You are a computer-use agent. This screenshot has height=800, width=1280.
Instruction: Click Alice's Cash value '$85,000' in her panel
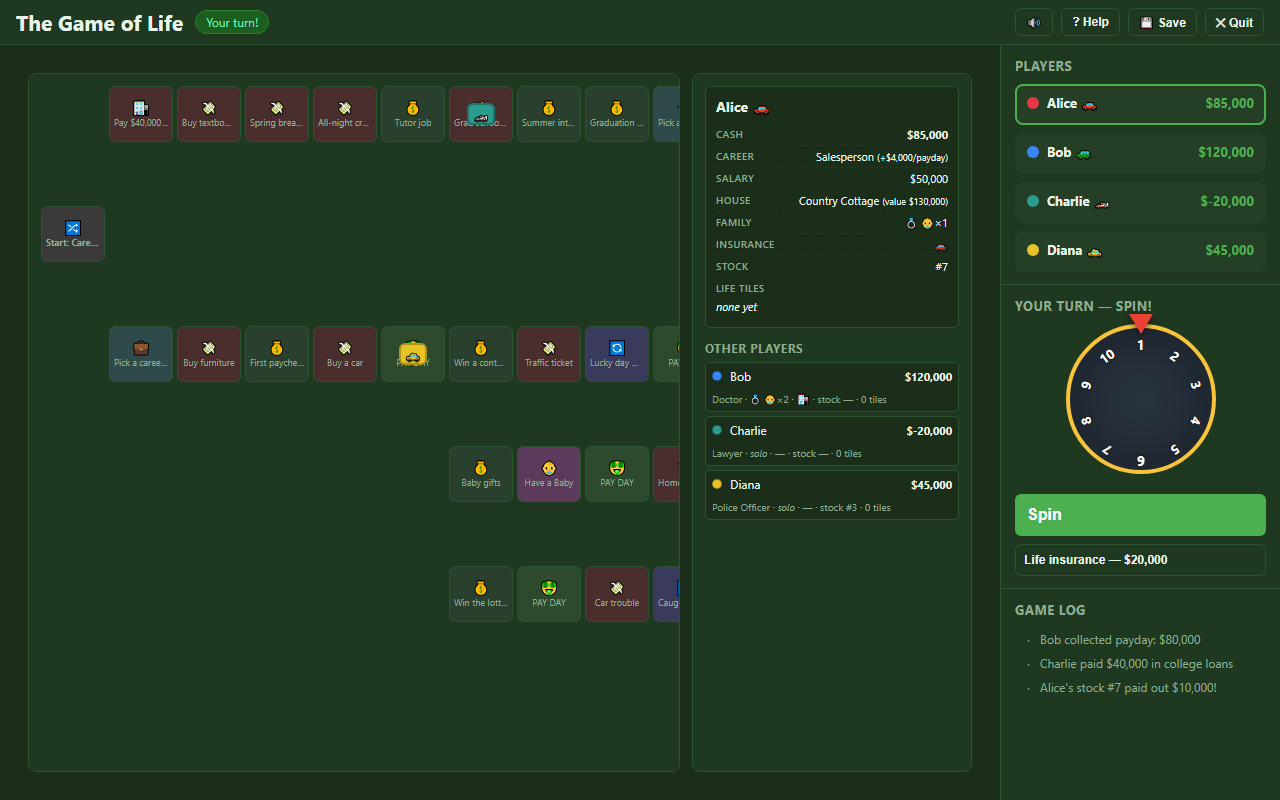928,135
